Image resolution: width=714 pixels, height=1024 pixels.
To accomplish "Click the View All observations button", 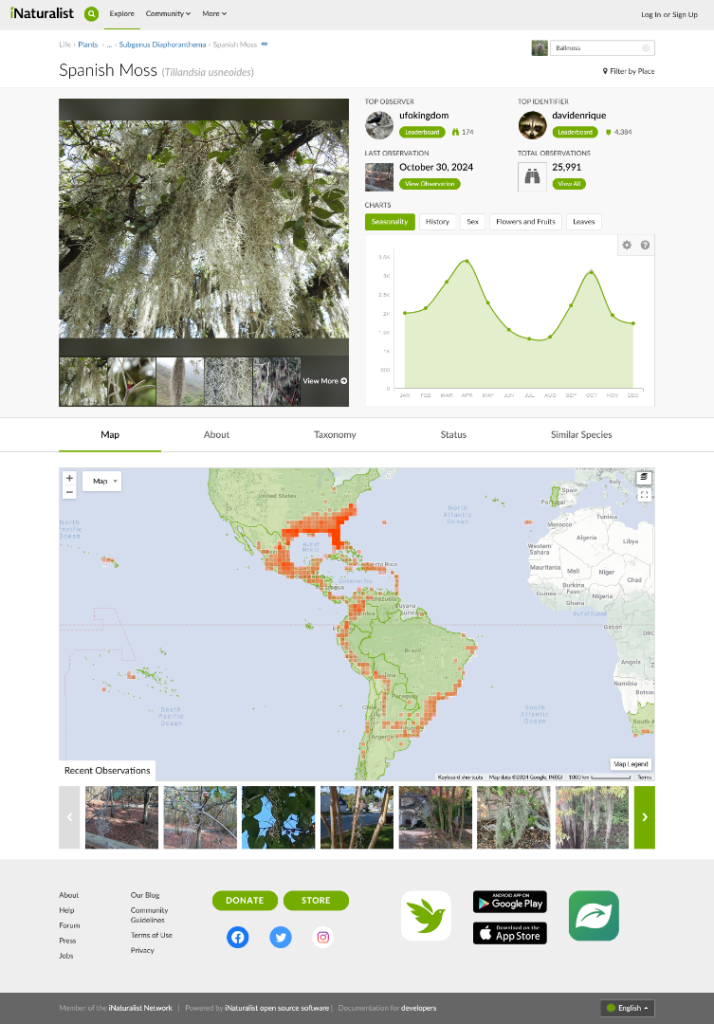I will click(x=568, y=184).
